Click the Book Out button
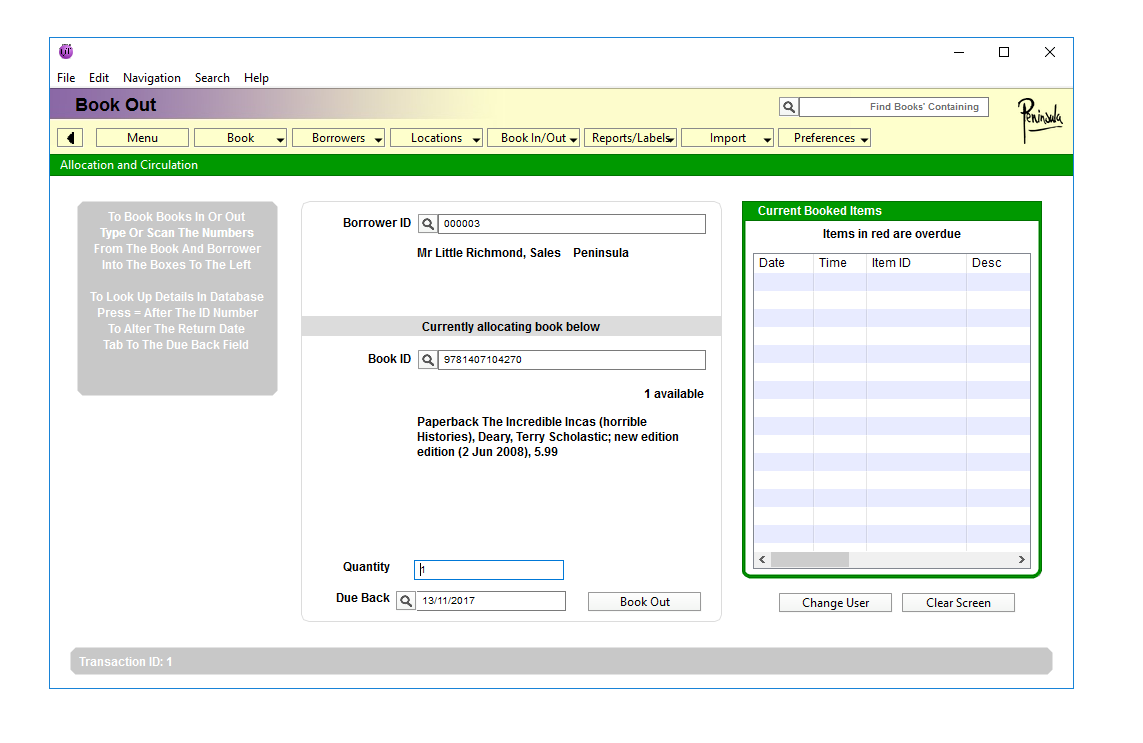 644,602
